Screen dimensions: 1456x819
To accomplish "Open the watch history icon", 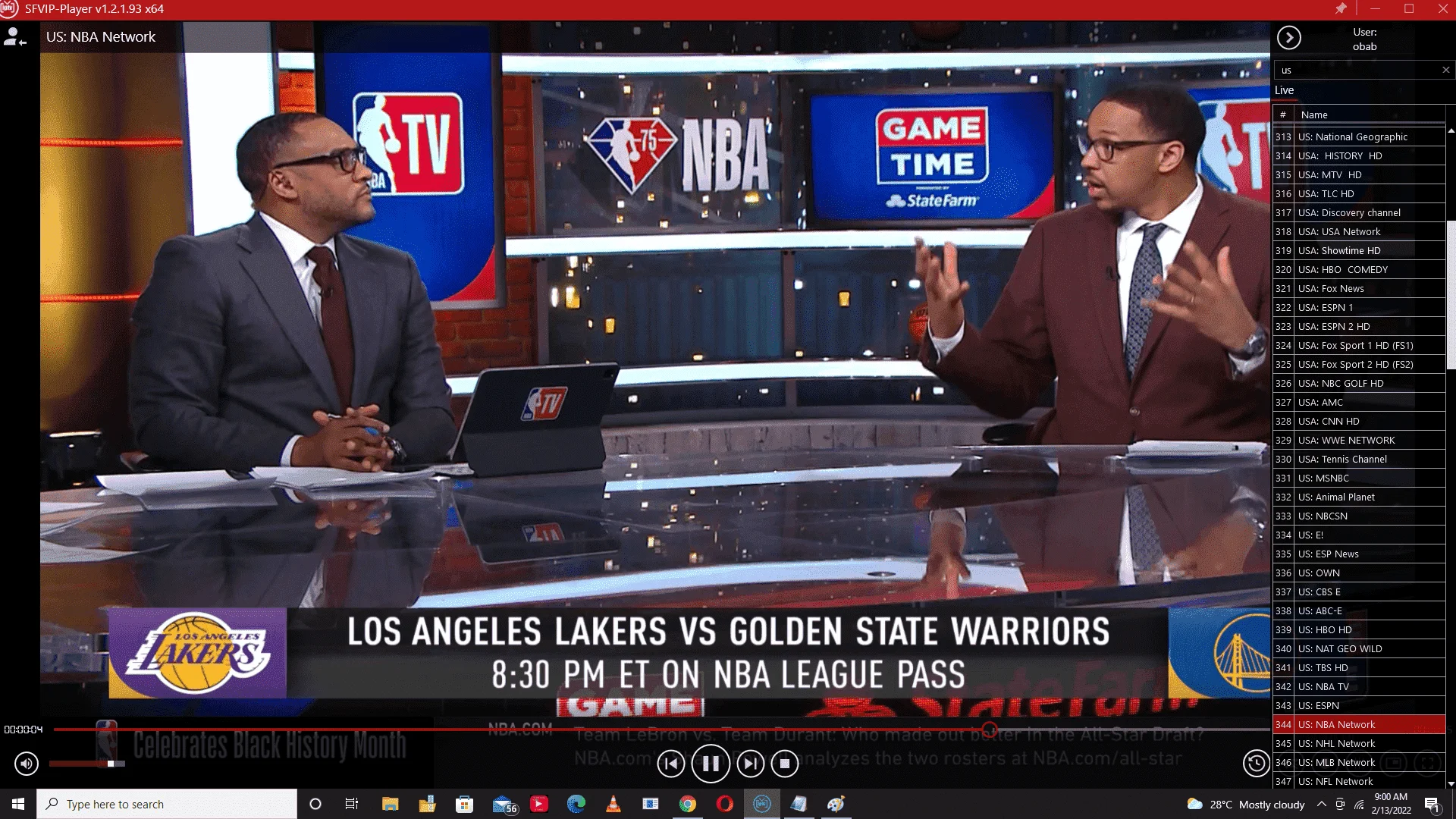I will pos(1257,764).
